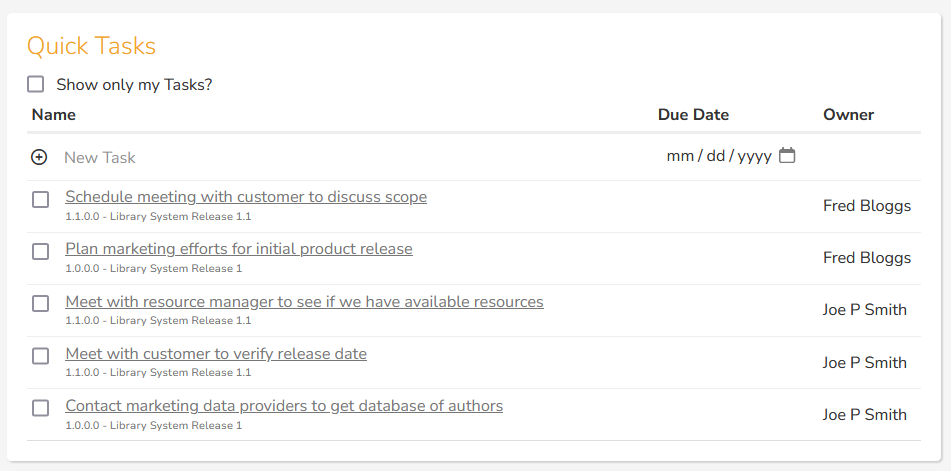This screenshot has width=951, height=471.
Task: Open Plan marketing efforts task link
Action: click(239, 249)
